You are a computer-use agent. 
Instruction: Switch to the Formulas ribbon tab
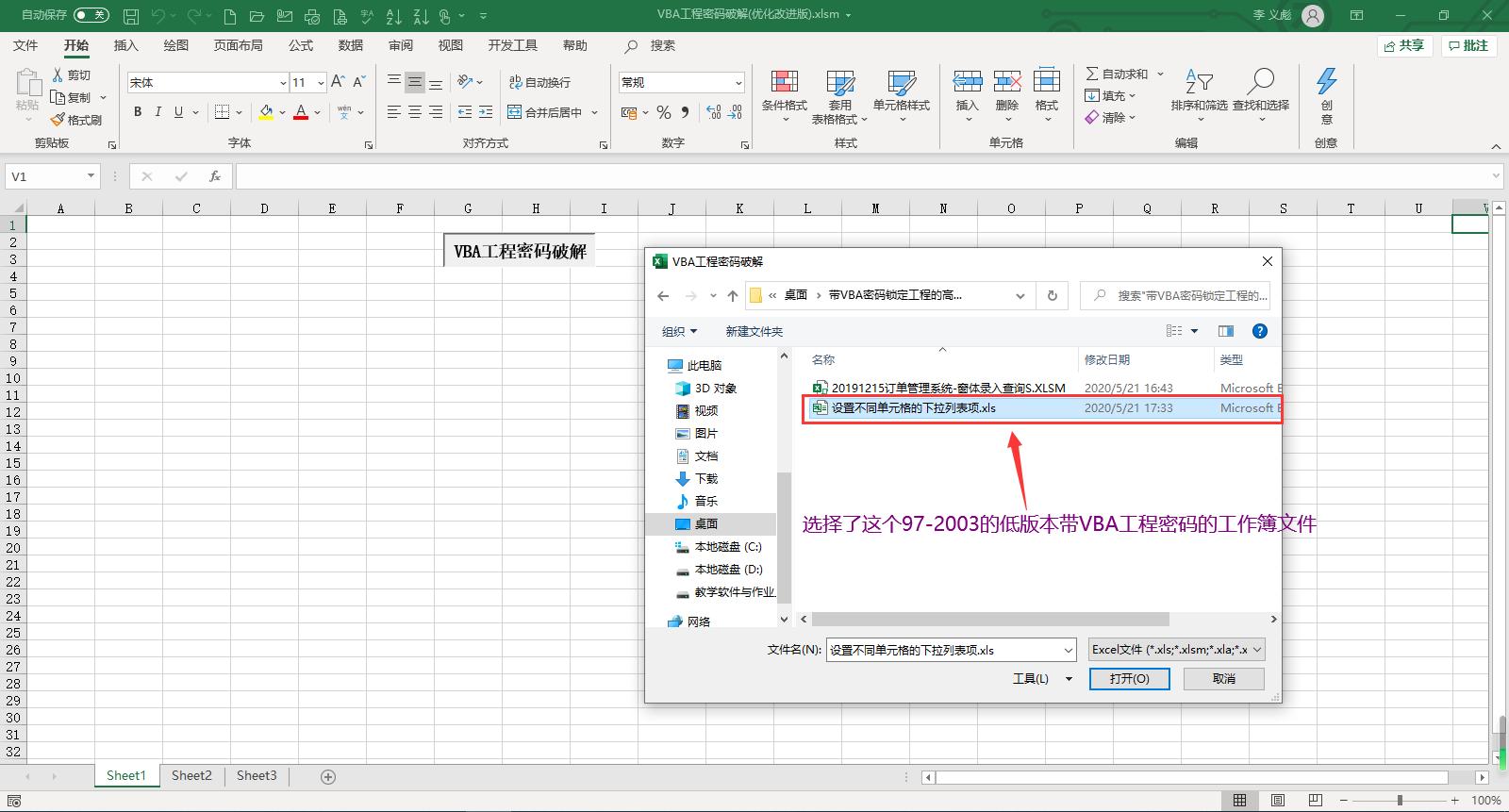click(301, 45)
